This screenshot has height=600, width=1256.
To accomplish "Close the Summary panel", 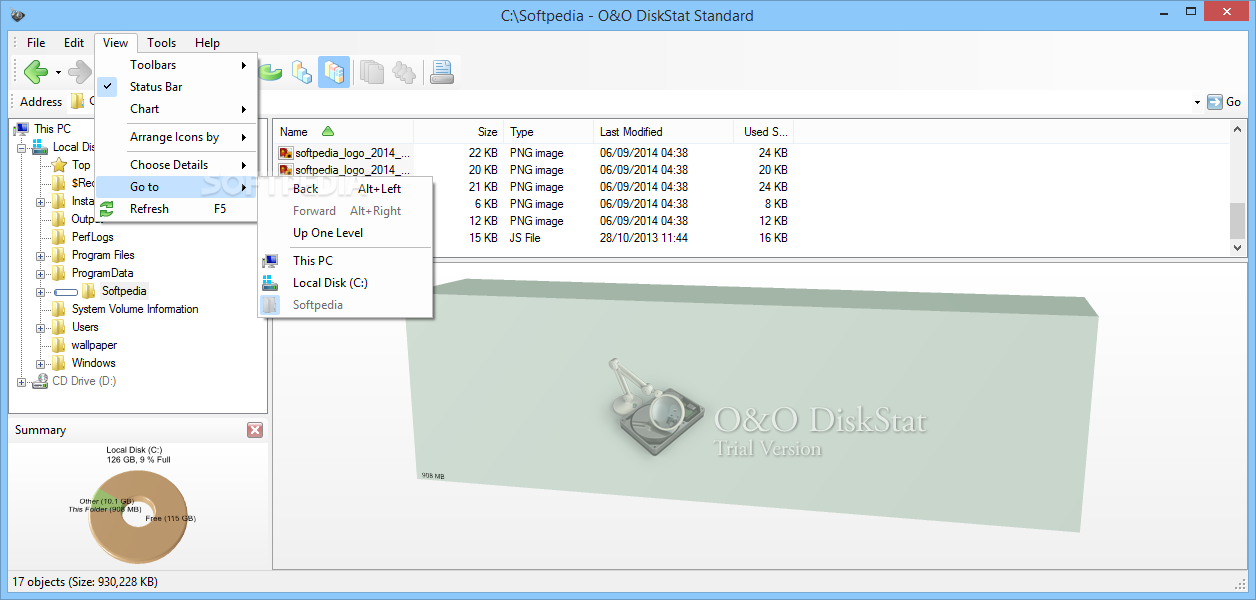I will click(x=255, y=430).
